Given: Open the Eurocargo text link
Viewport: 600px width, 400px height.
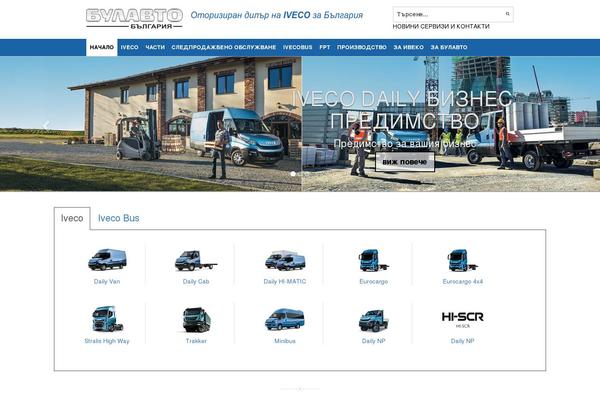Looking at the screenshot, I should click(373, 281).
